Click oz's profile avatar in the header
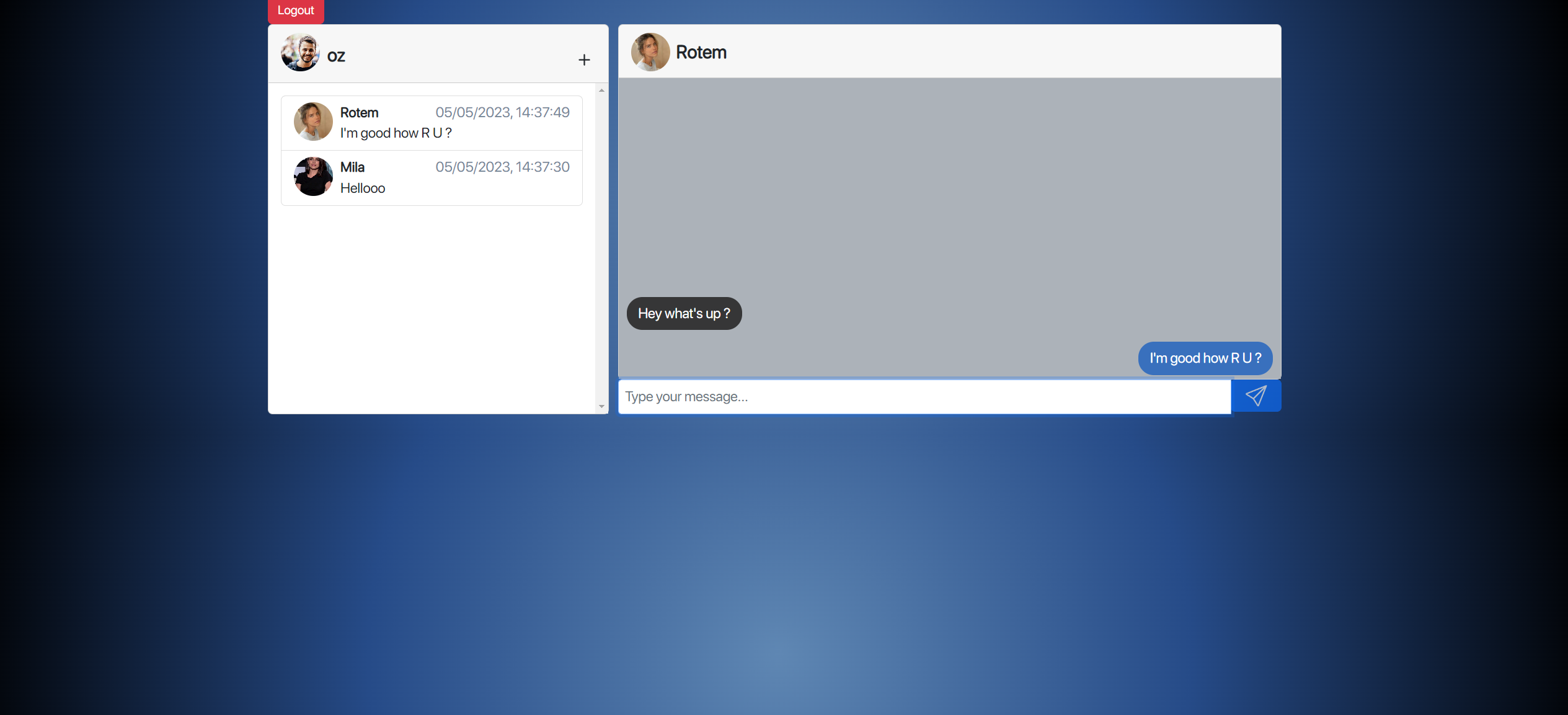Viewport: 1568px width, 715px height. coord(300,52)
